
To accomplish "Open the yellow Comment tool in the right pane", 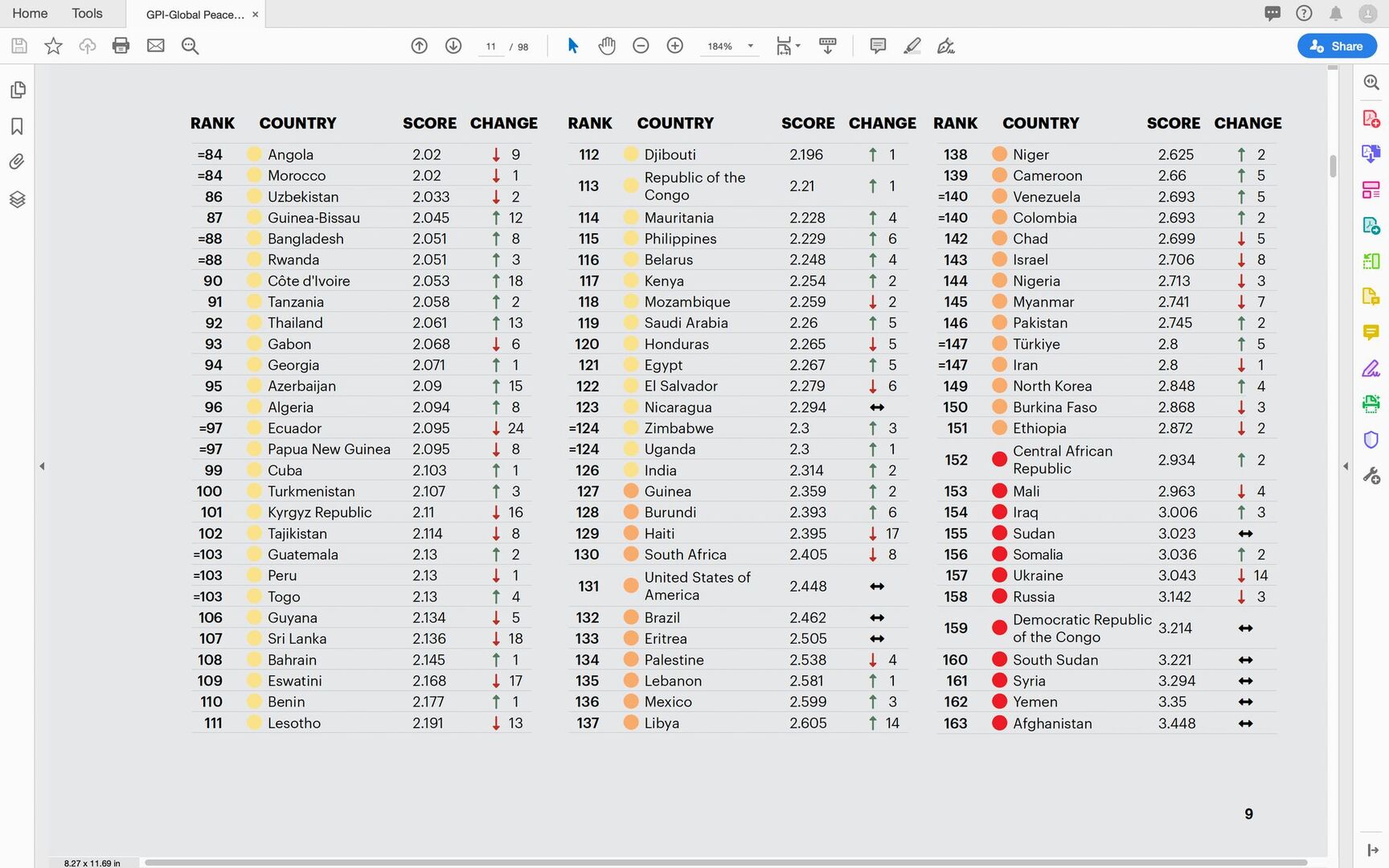I will tap(1371, 332).
